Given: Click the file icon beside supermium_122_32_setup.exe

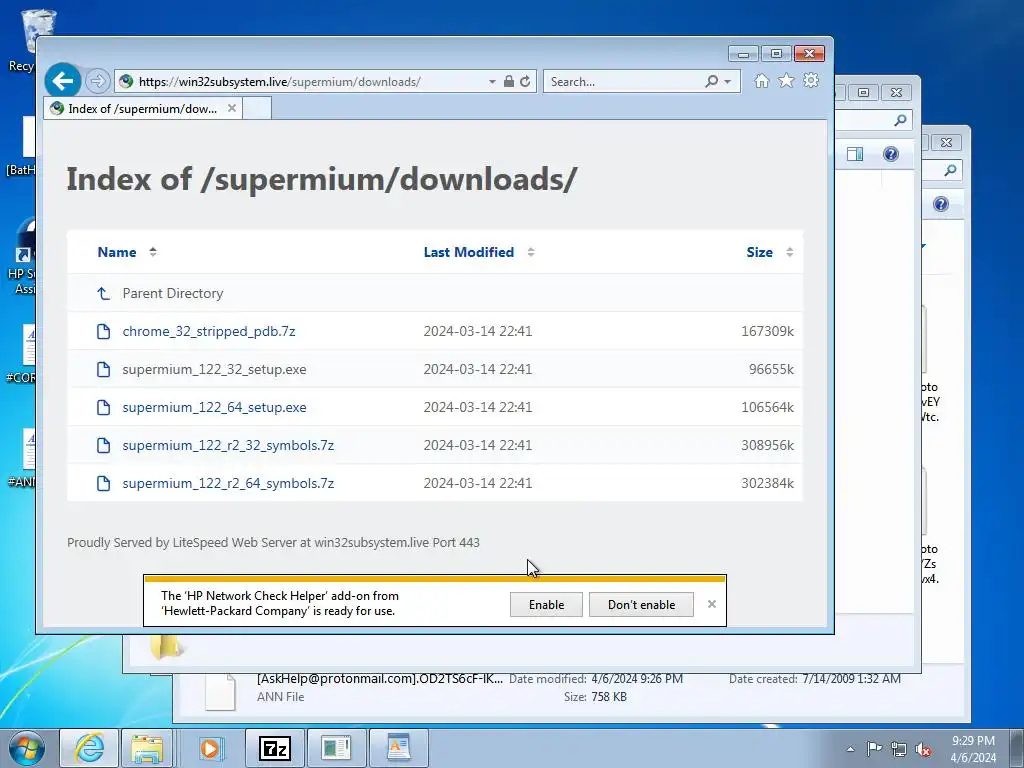Looking at the screenshot, I should coord(103,369).
